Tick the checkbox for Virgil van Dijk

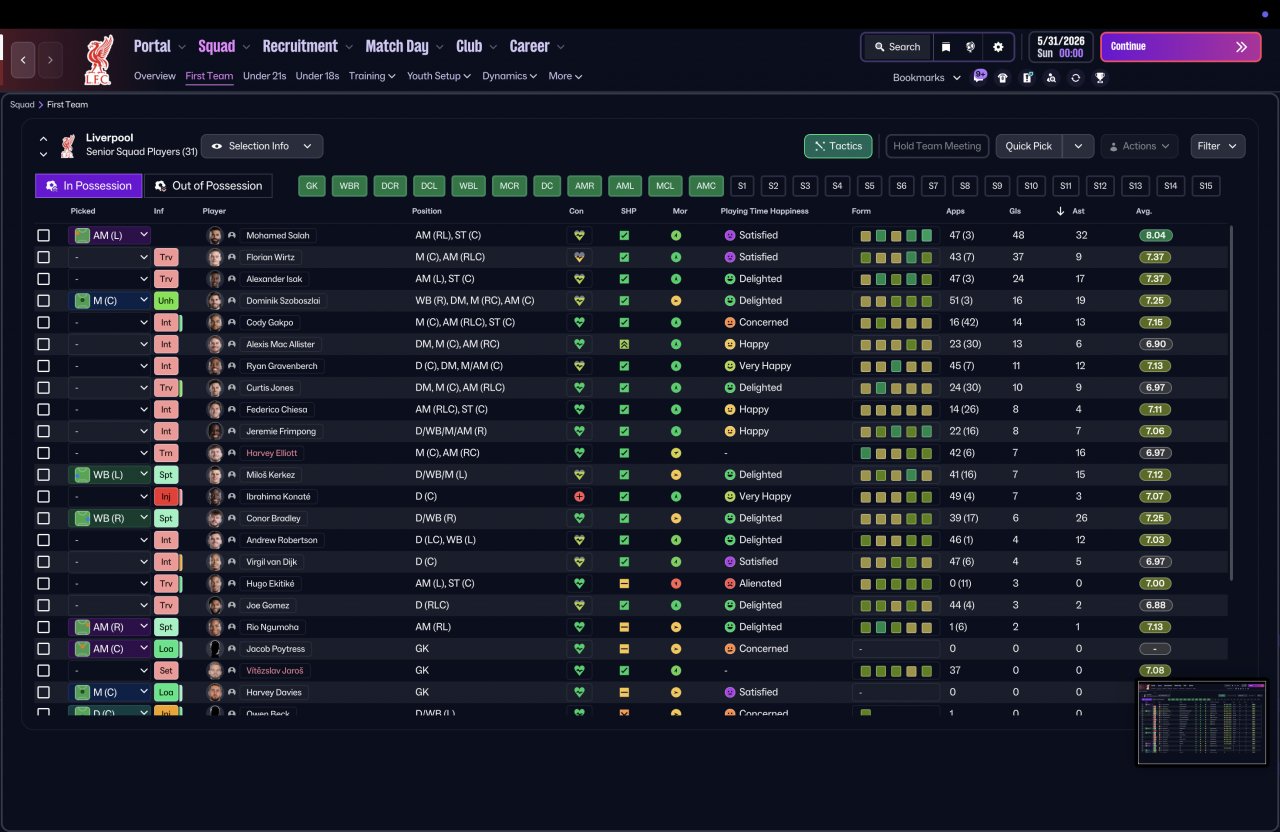[43, 562]
